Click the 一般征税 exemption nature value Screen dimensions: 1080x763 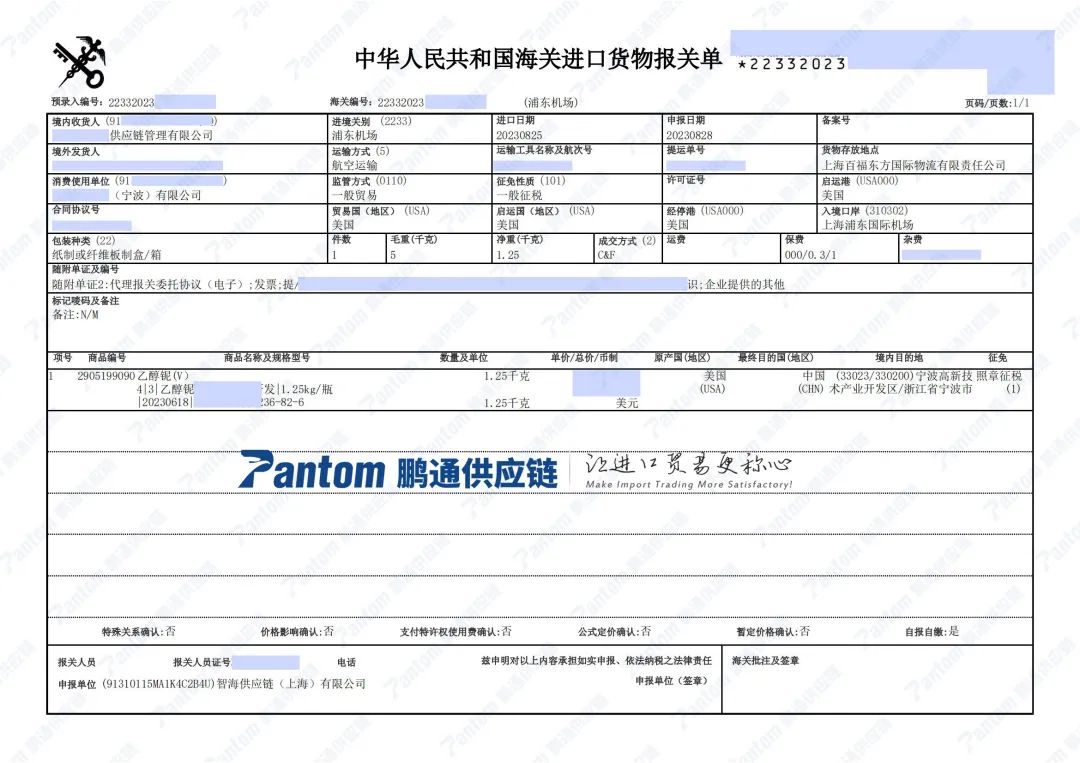(517, 195)
